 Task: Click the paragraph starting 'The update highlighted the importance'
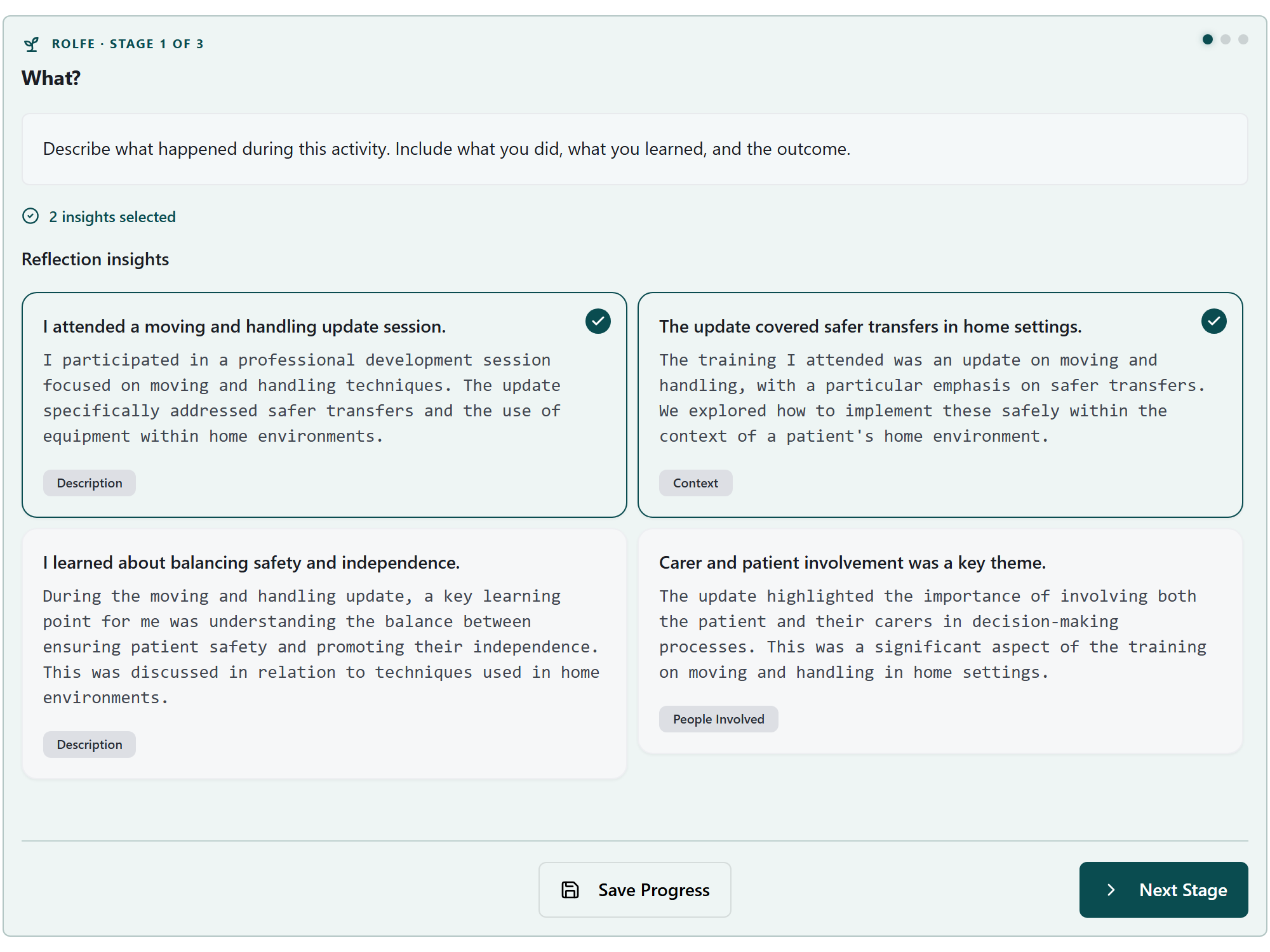pyautogui.click(x=933, y=634)
